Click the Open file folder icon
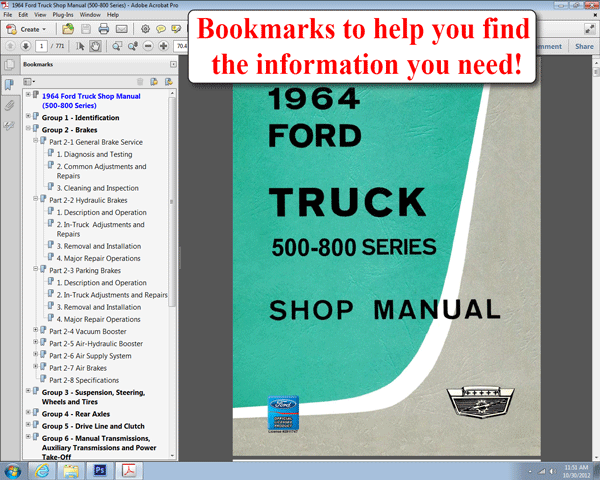 [68, 29]
